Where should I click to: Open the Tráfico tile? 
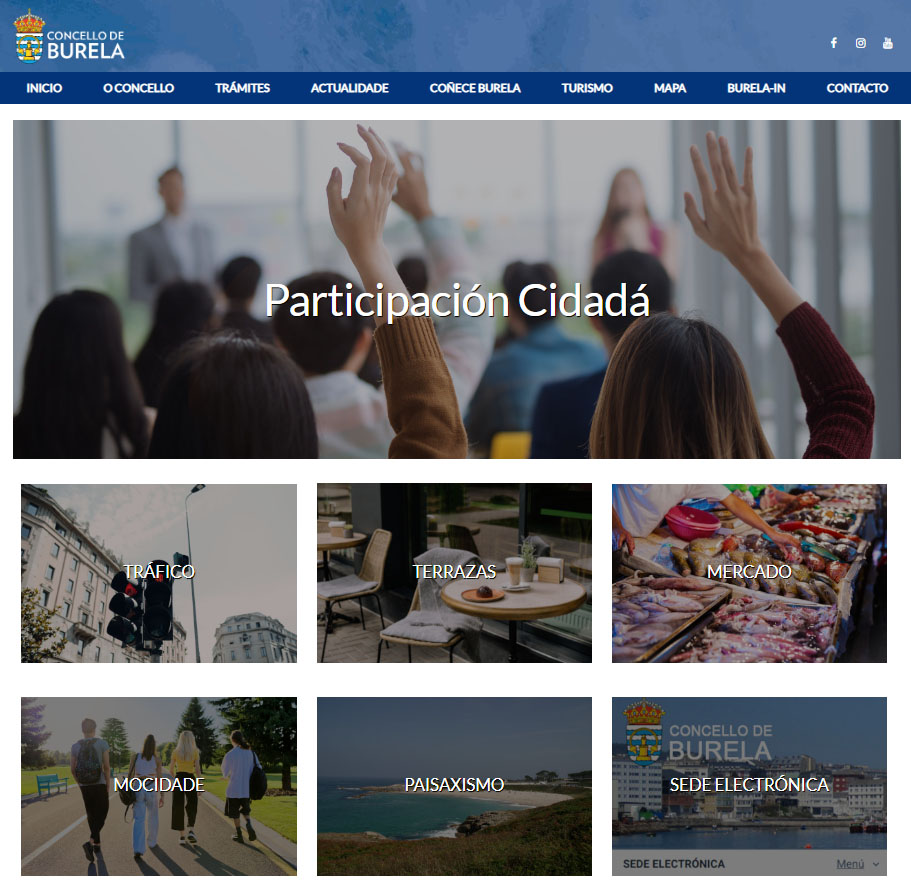pos(159,573)
